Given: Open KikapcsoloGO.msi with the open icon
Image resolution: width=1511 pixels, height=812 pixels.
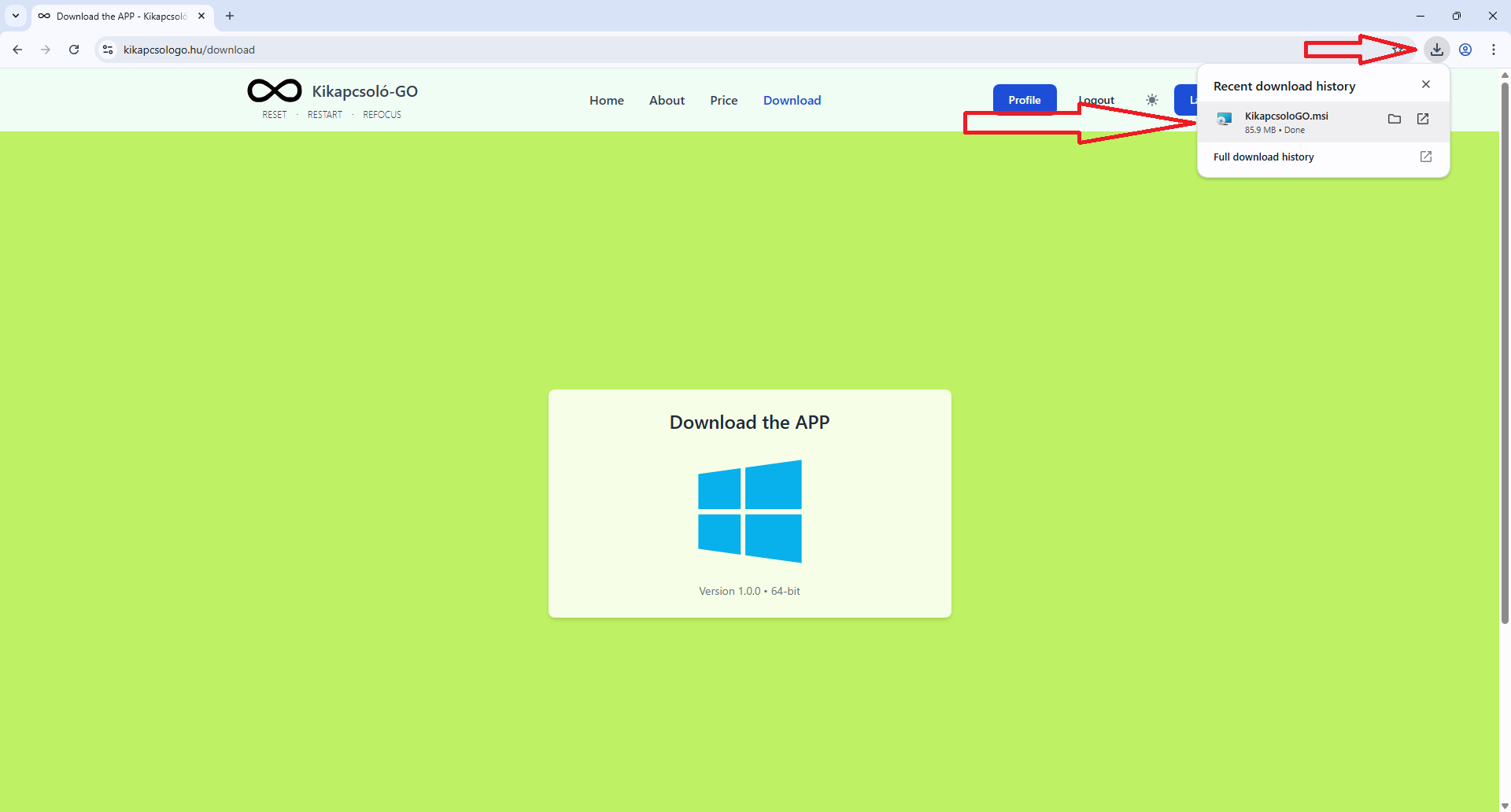Looking at the screenshot, I should pos(1423,119).
